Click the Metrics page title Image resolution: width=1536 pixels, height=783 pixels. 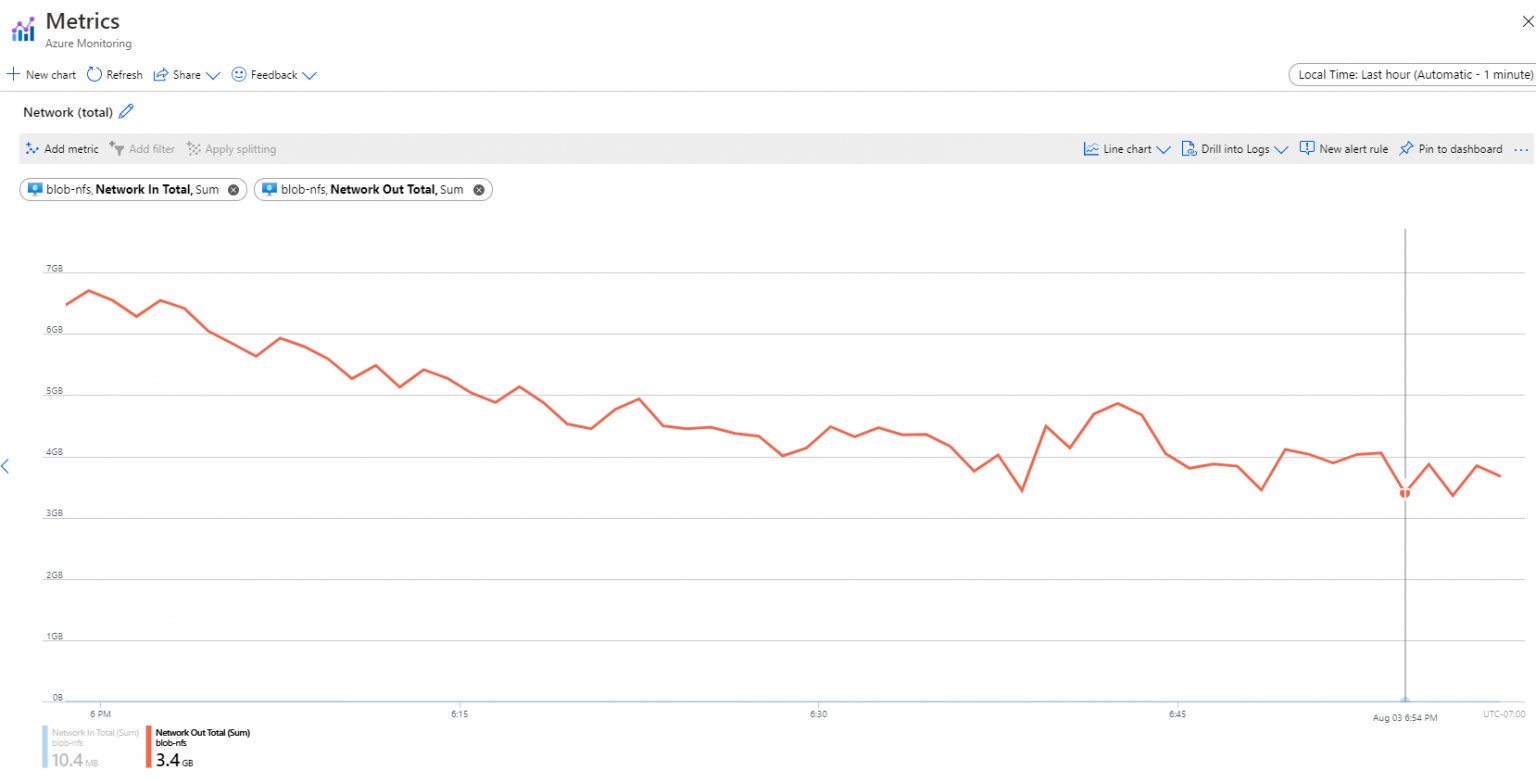pos(83,19)
